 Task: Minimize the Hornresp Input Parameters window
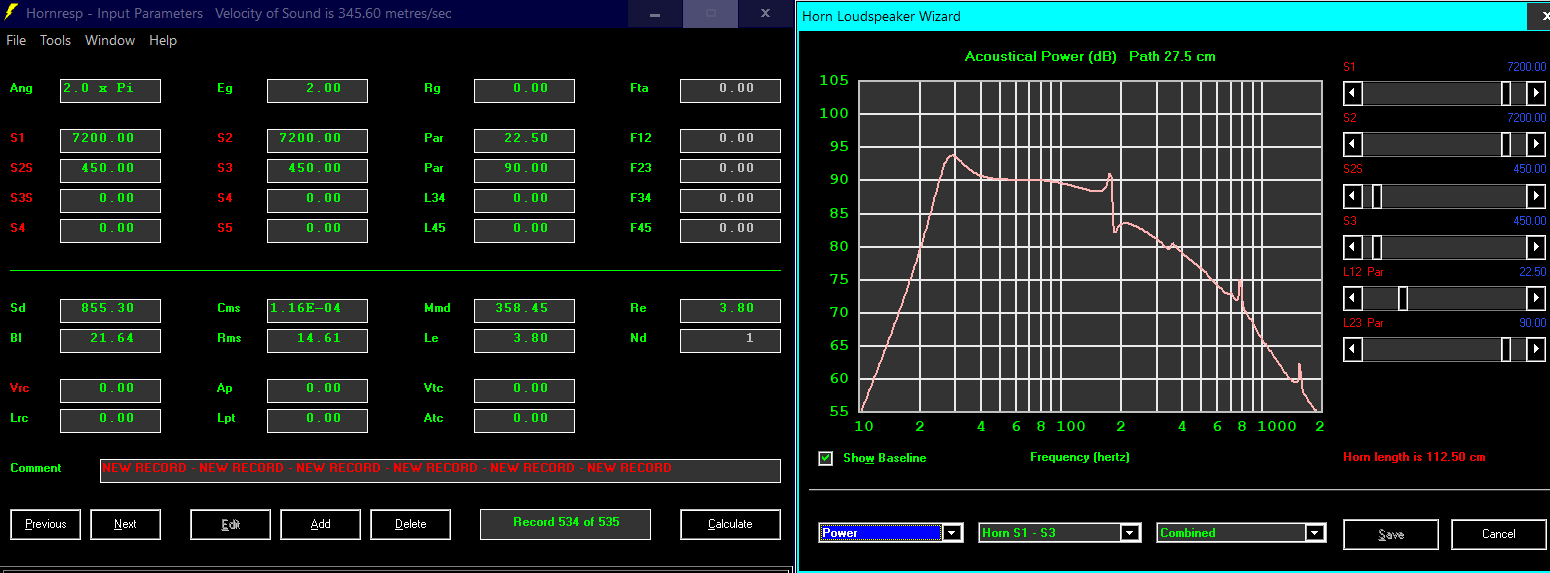click(655, 14)
